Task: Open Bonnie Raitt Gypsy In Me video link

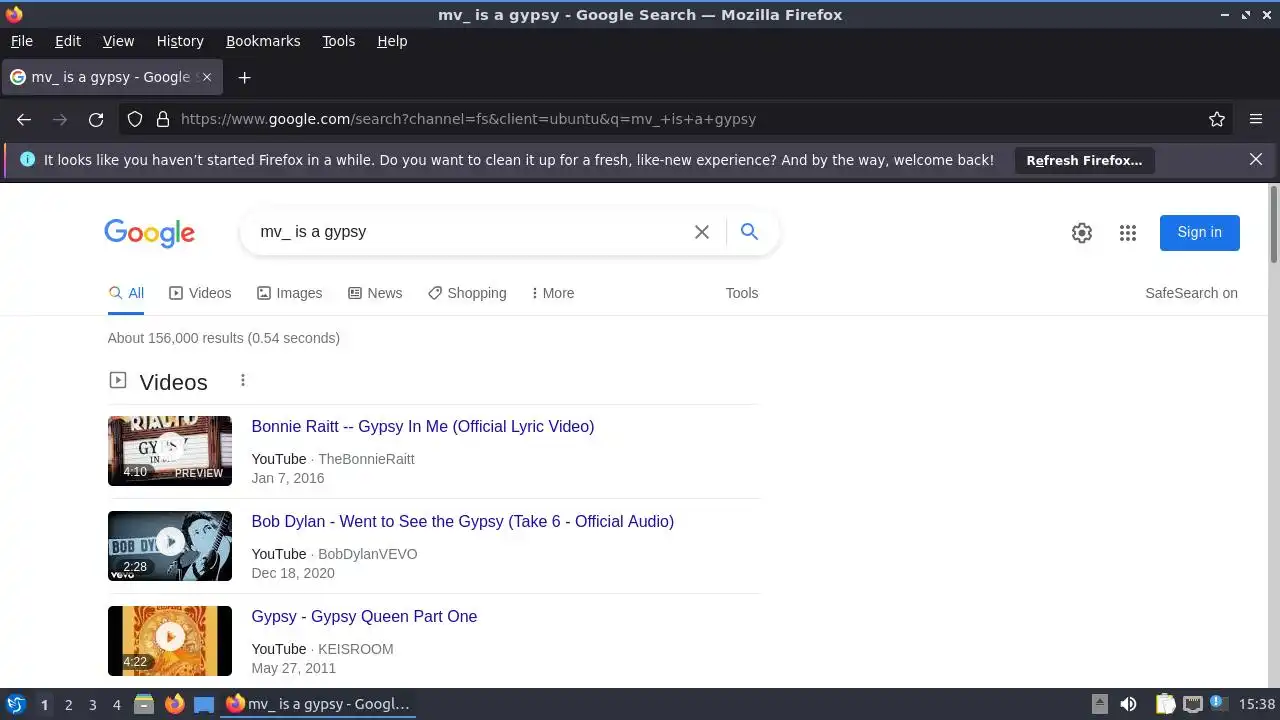Action: 423,426
